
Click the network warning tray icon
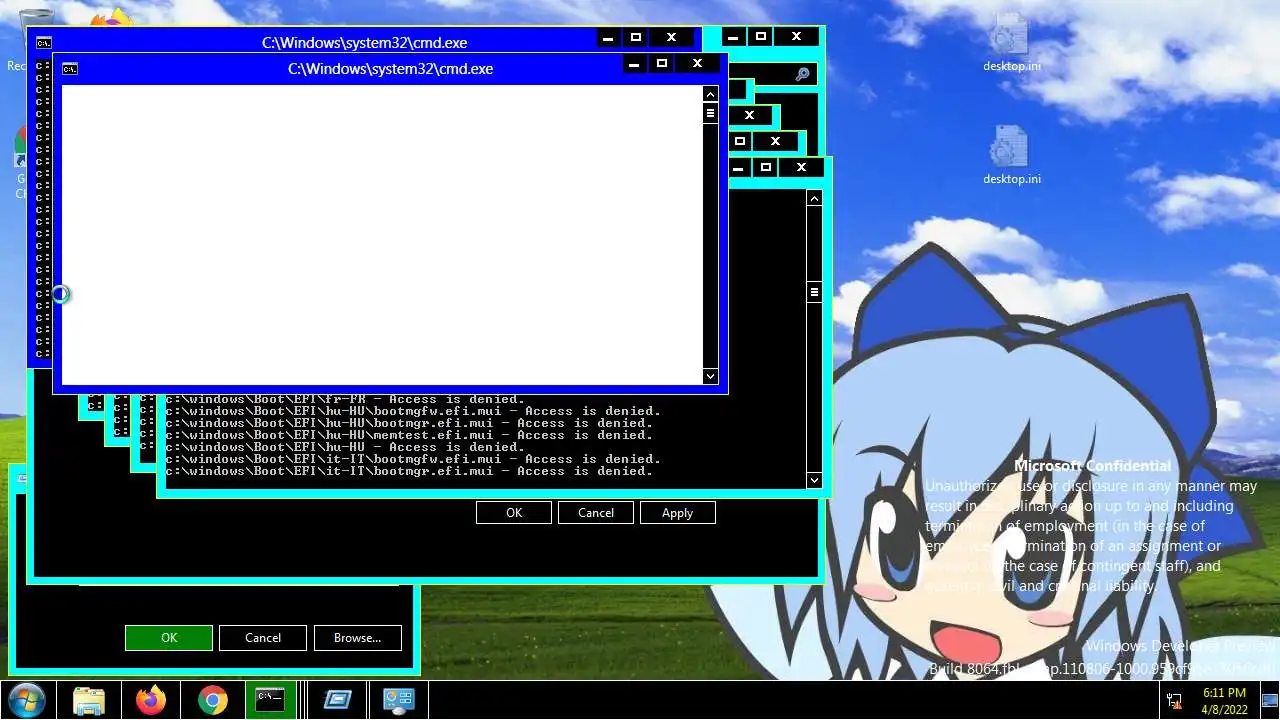coord(1174,700)
